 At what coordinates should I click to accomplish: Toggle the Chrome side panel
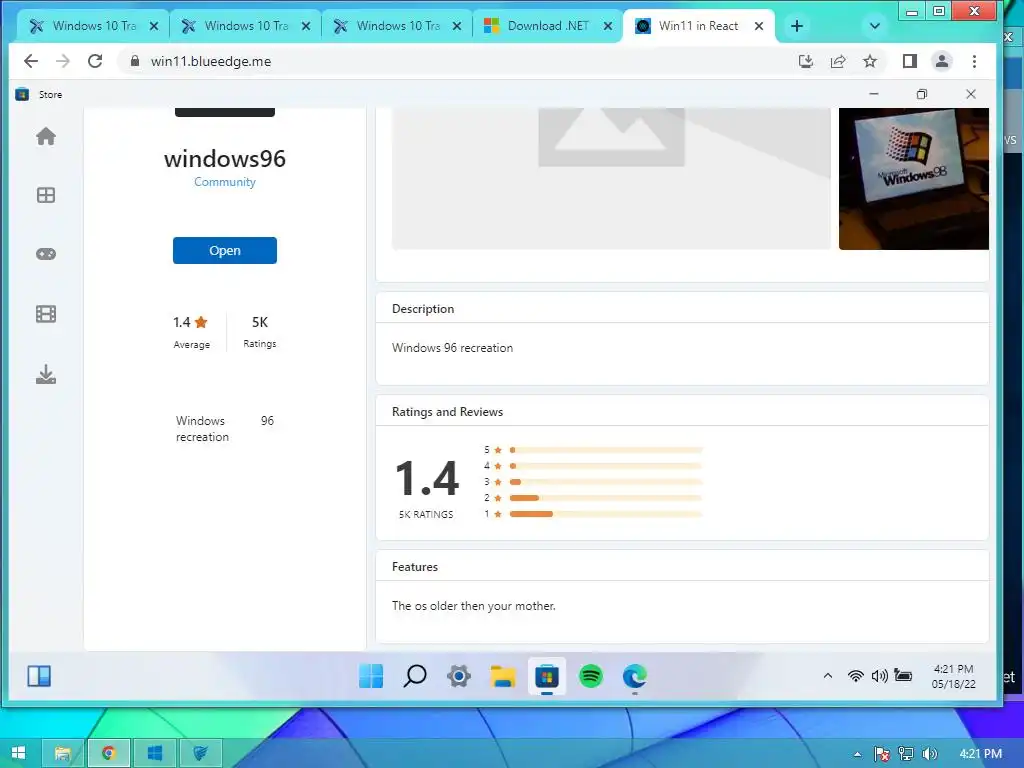pyautogui.click(x=910, y=61)
